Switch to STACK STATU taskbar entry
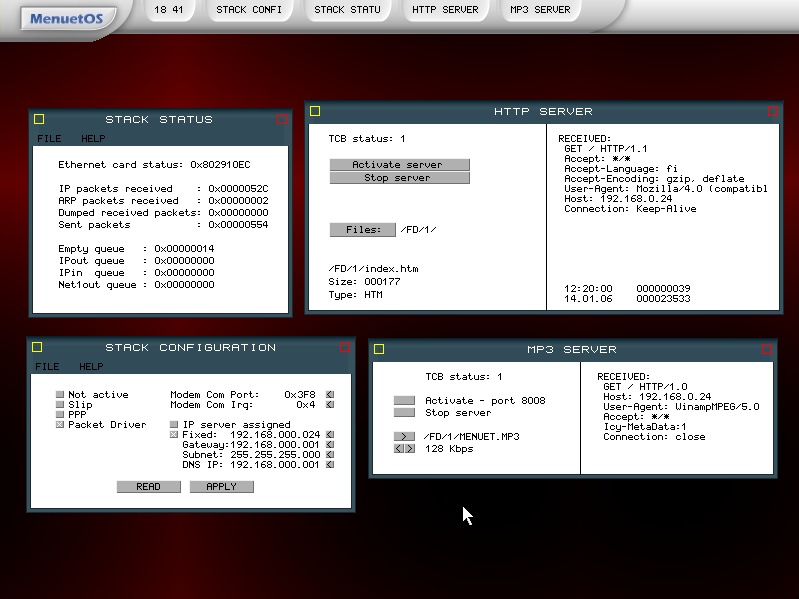The height and width of the screenshot is (599, 799). 347,10
